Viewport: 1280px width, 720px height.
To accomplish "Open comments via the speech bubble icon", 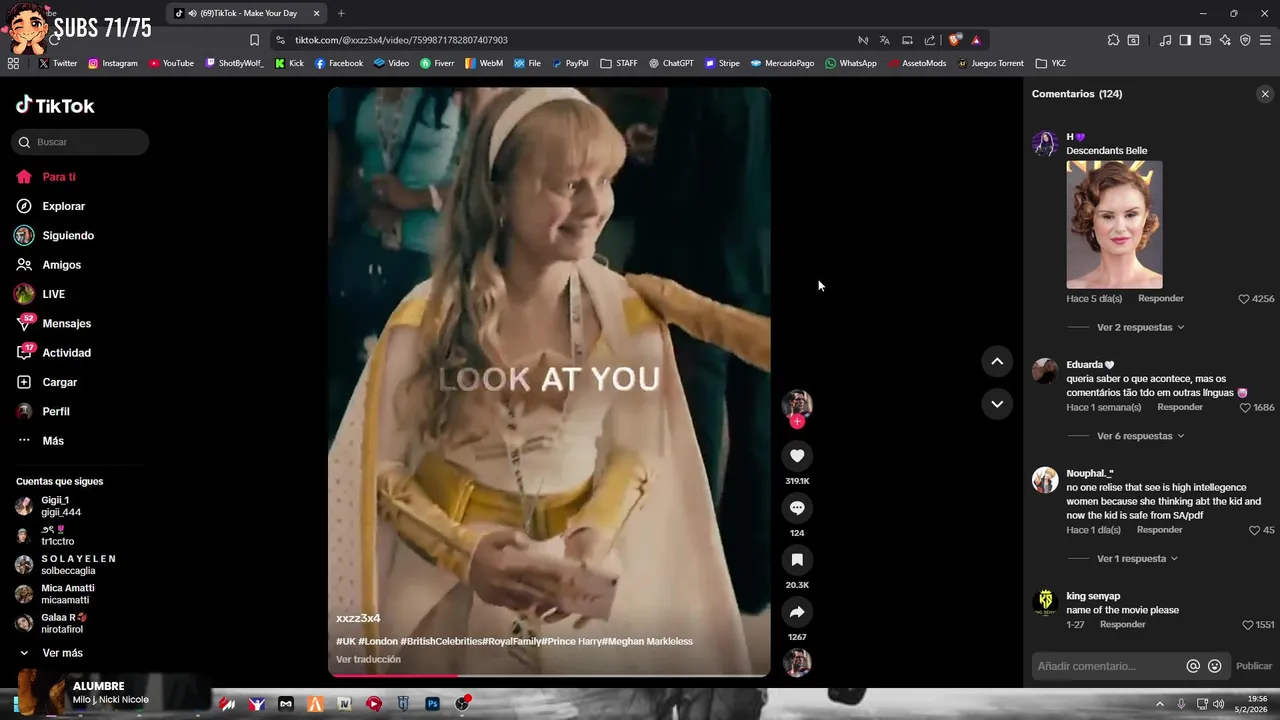I will [797, 508].
